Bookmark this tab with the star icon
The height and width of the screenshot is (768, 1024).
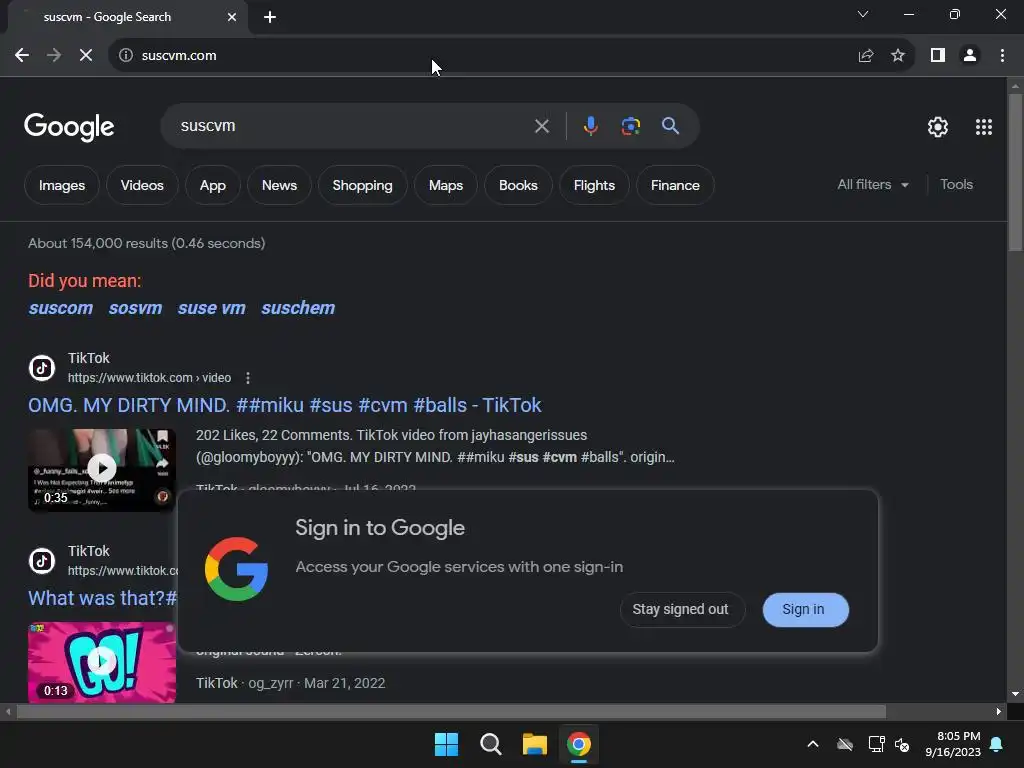tap(898, 56)
